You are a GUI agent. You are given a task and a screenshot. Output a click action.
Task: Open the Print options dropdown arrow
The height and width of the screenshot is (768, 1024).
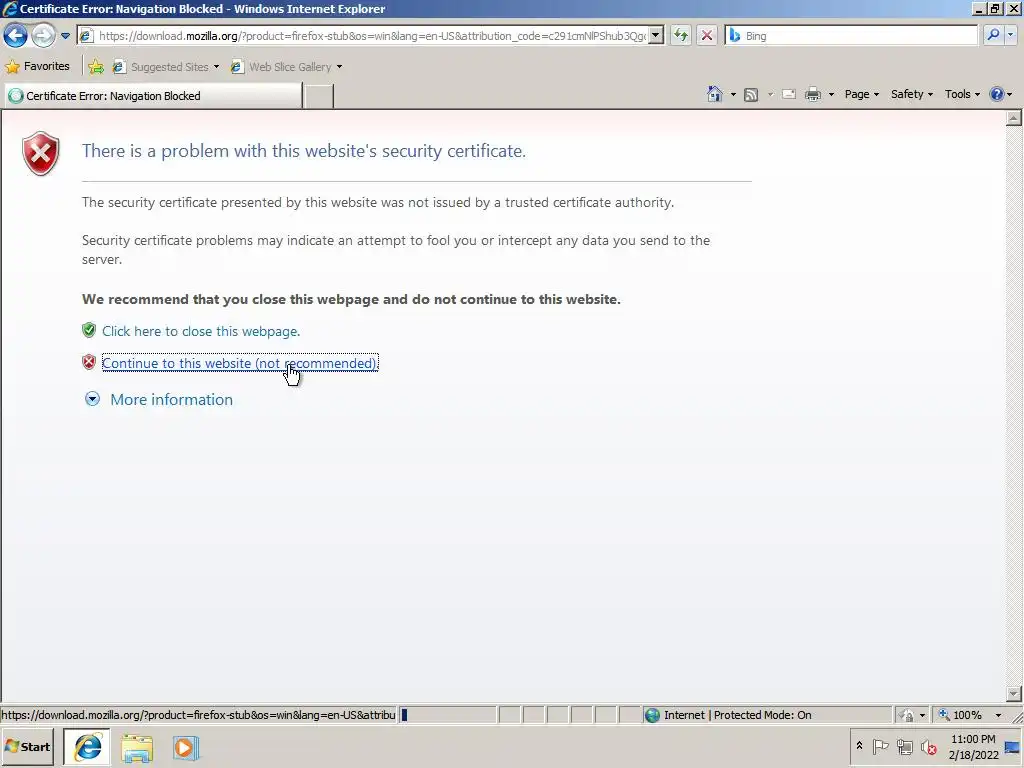coord(831,95)
